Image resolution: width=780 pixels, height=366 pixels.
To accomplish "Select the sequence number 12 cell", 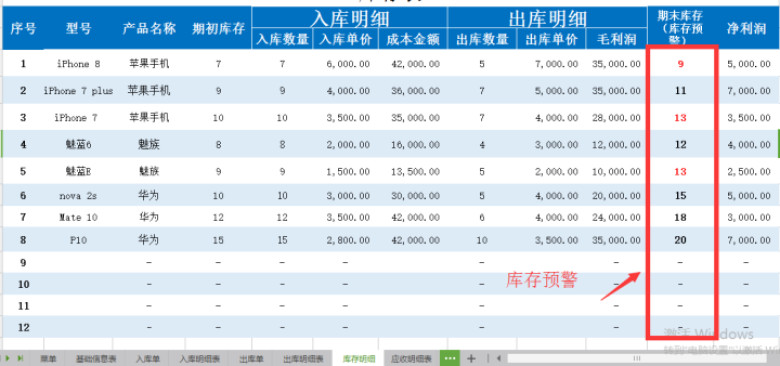I will click(x=23, y=327).
